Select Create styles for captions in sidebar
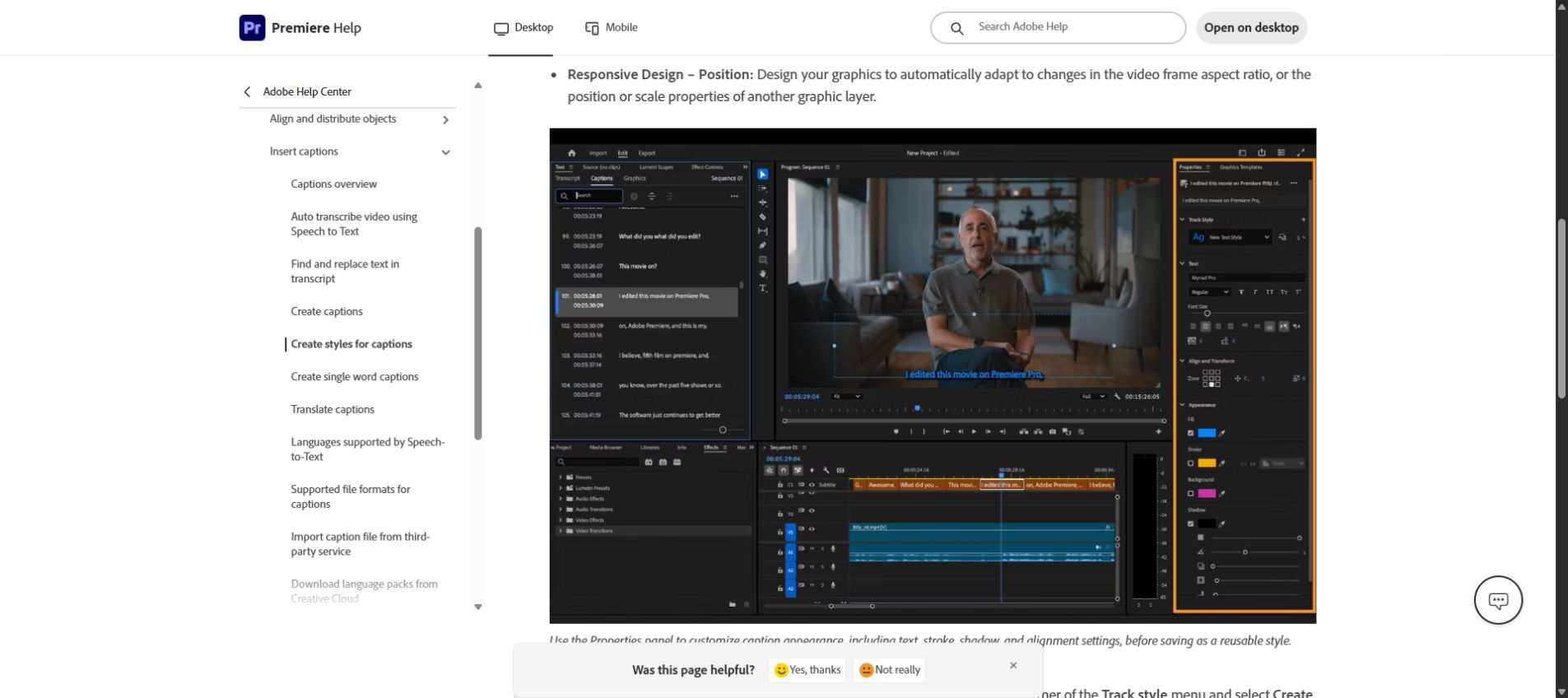Viewport: 1568px width, 698px height. coord(351,344)
